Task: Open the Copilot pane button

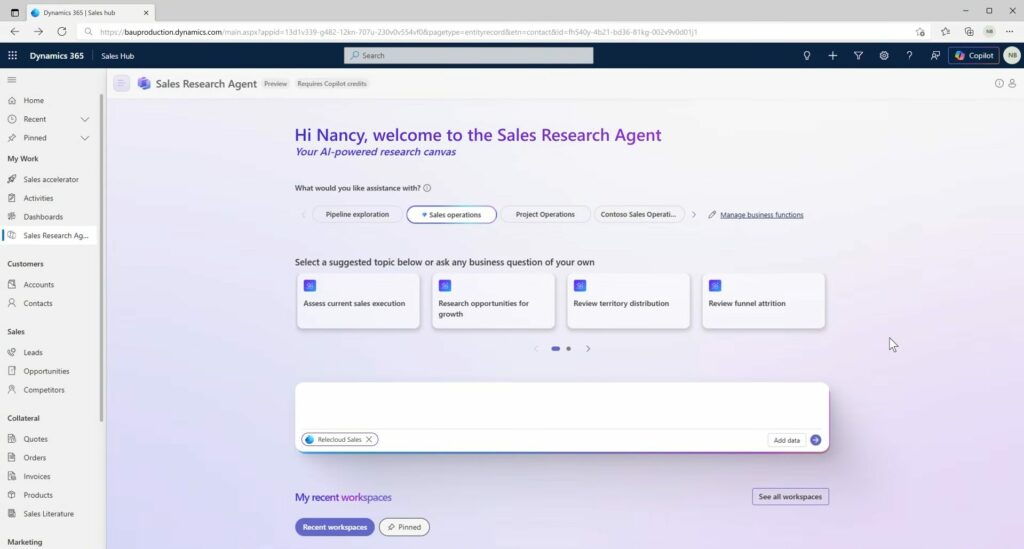Action: 974,55
